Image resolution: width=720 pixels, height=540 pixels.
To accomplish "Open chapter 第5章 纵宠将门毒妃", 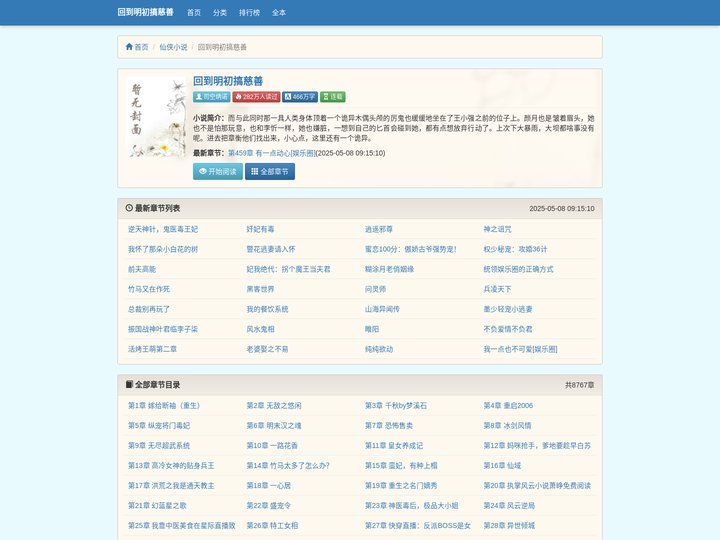I will (x=159, y=426).
